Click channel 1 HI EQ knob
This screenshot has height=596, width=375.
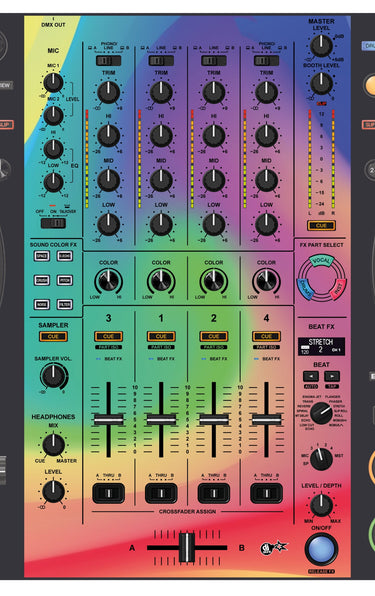161,136
